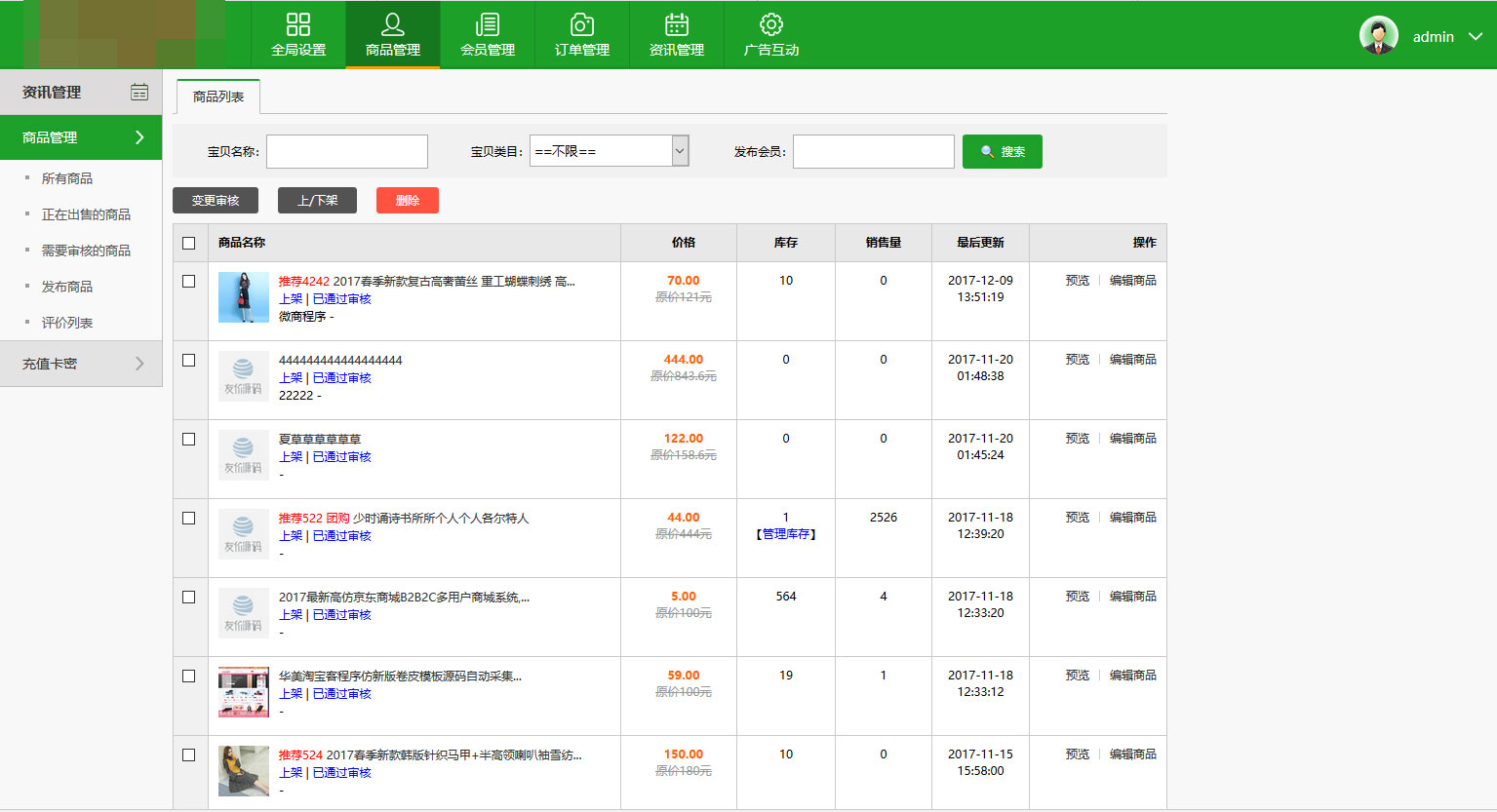1497x812 pixels.
Task: Tick the select-all checkbox in table header
Action: [x=189, y=243]
